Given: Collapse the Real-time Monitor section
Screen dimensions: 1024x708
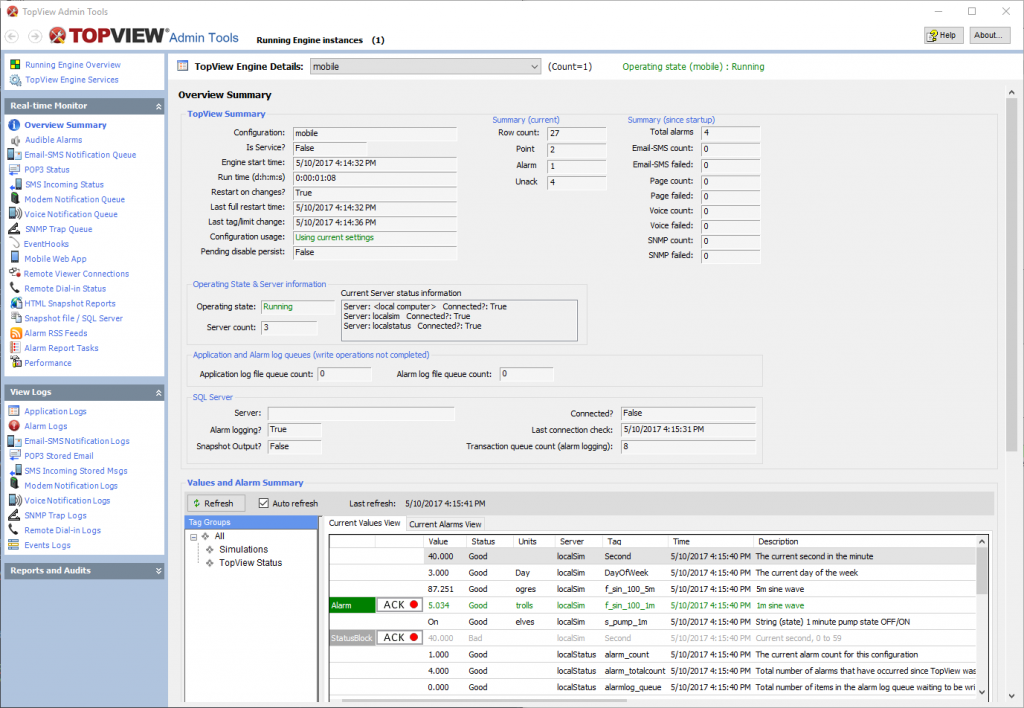Looking at the screenshot, I should 159,106.
